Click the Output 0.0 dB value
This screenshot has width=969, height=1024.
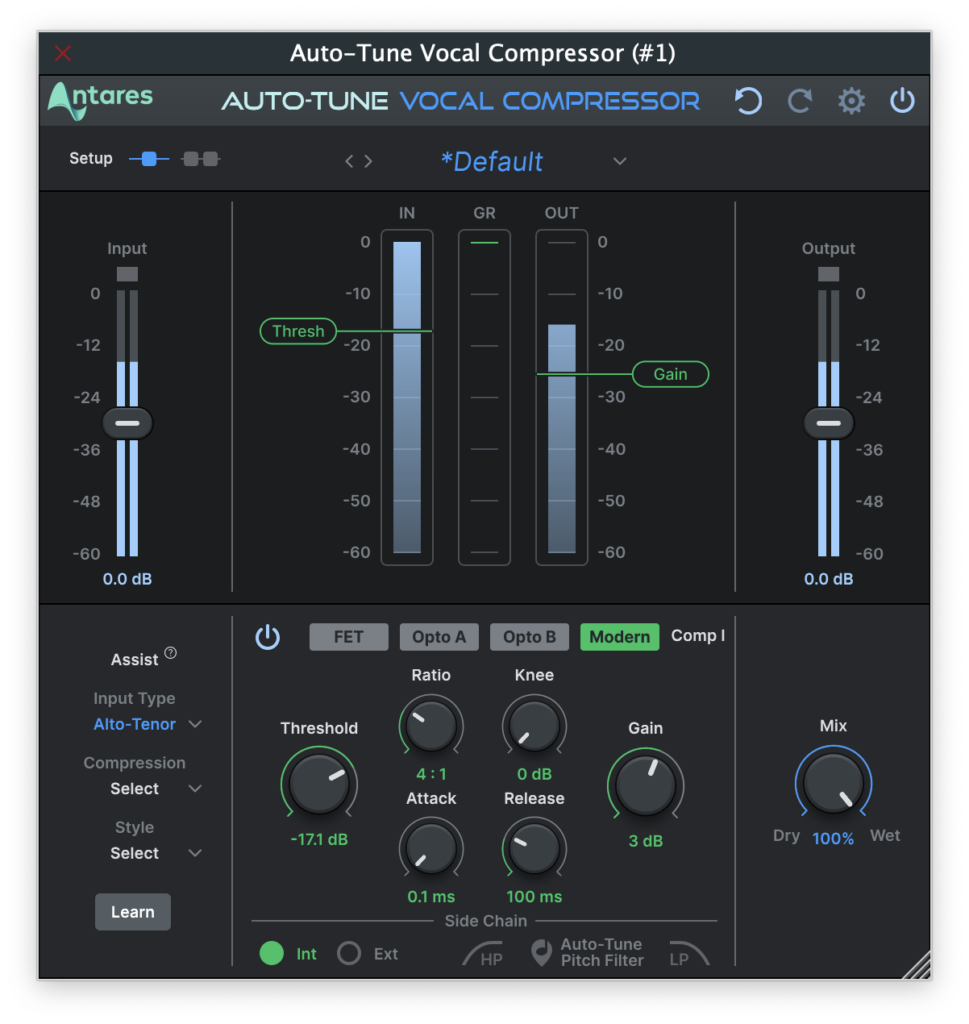(x=829, y=579)
